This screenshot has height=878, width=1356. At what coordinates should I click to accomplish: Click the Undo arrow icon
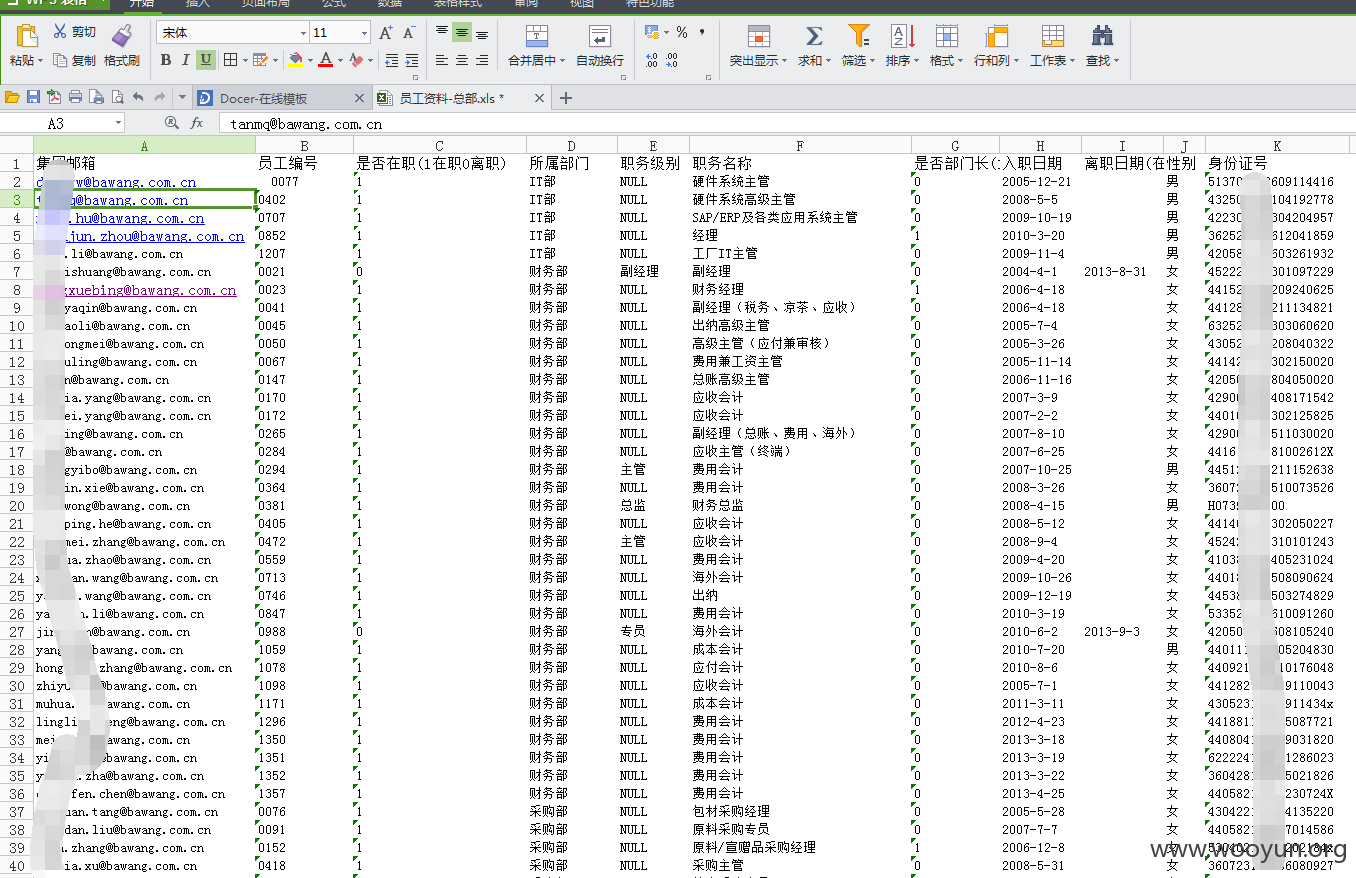click(138, 97)
